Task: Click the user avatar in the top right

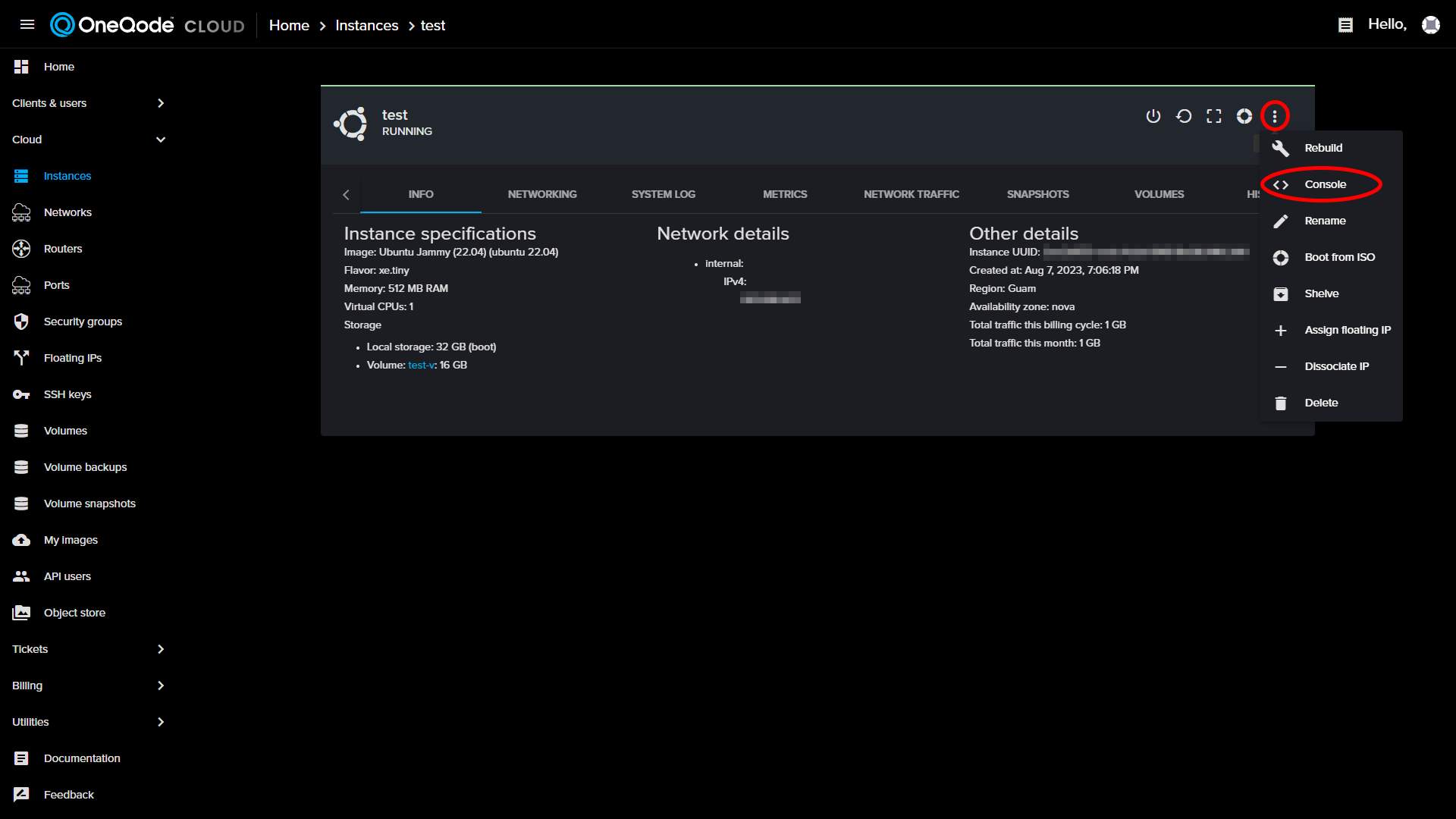Action: (1431, 24)
